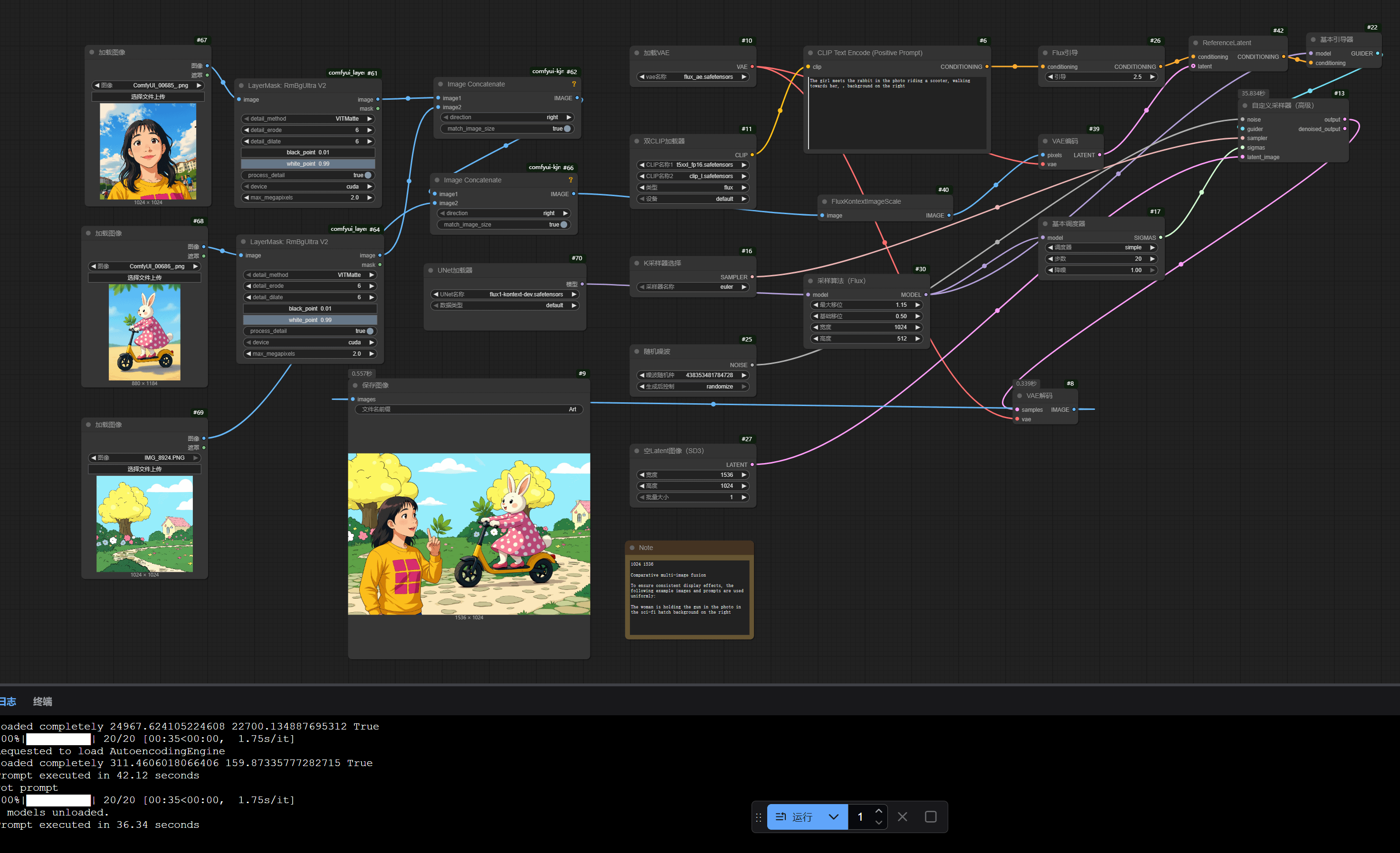Collapse the Note node
Image resolution: width=1400 pixels, height=853 pixels.
point(632,548)
